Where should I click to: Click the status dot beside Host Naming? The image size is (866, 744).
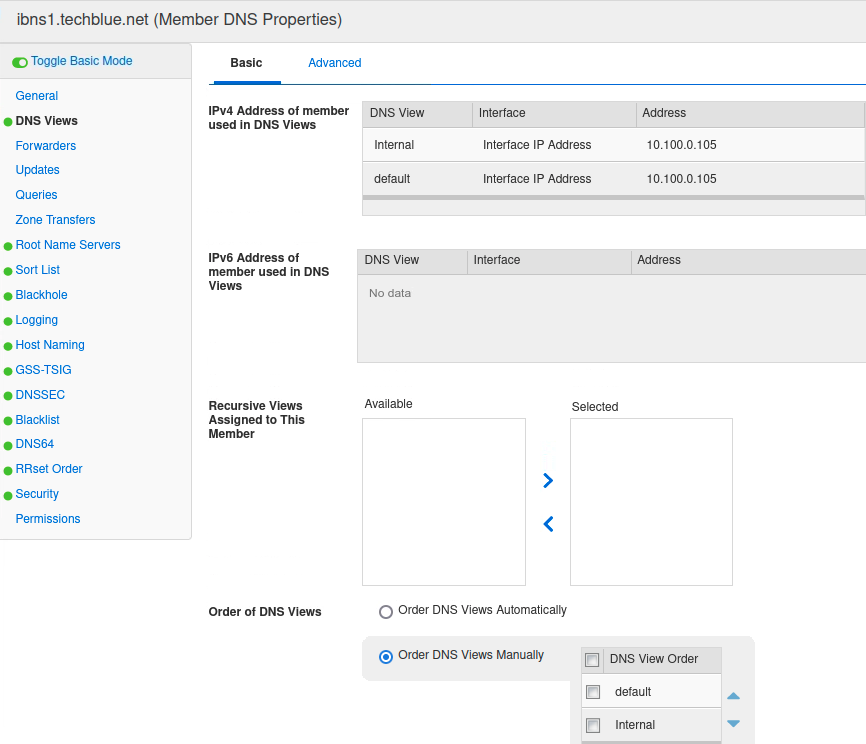[x=7, y=344]
